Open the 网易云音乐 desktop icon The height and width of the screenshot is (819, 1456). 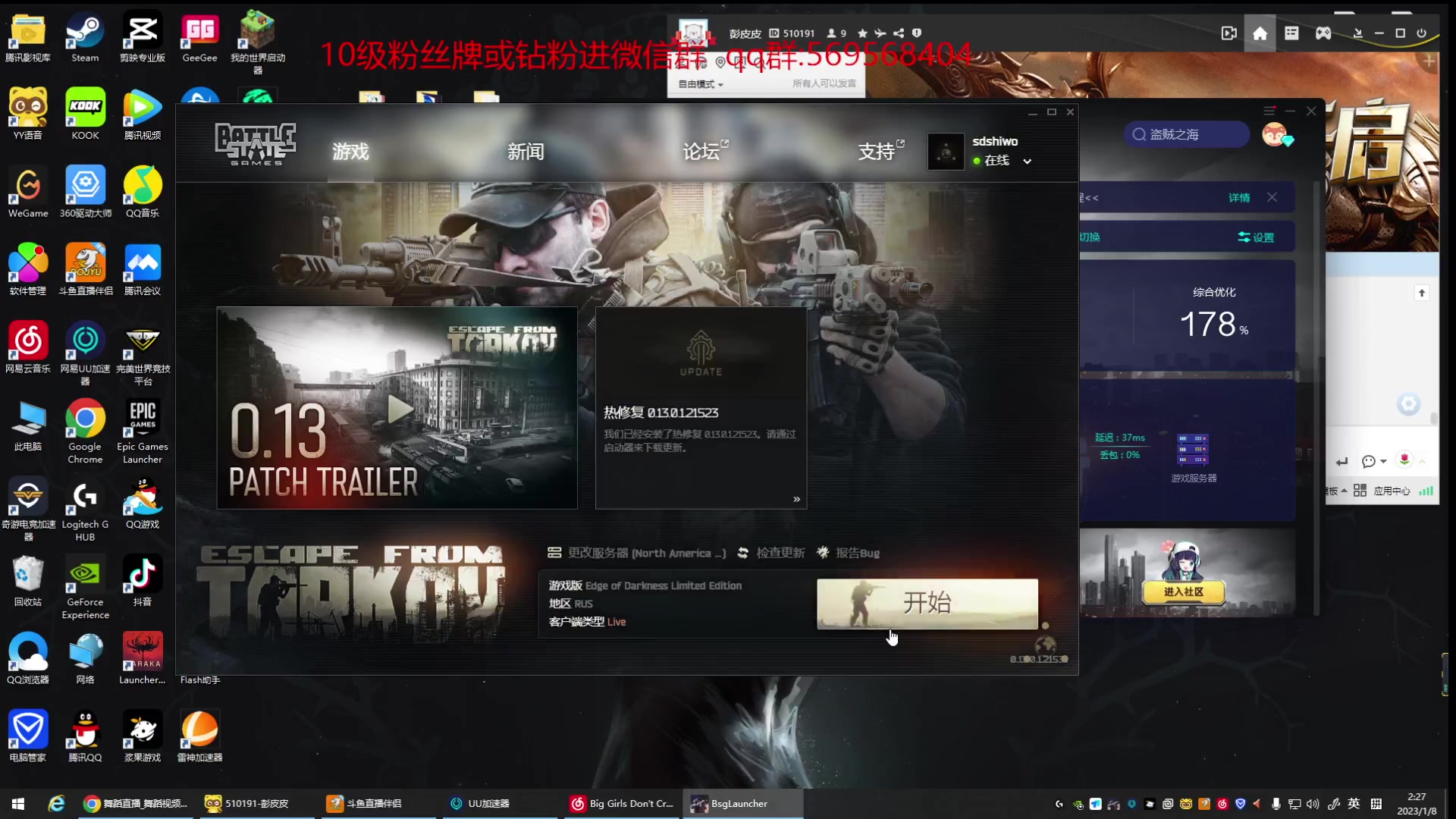click(28, 348)
